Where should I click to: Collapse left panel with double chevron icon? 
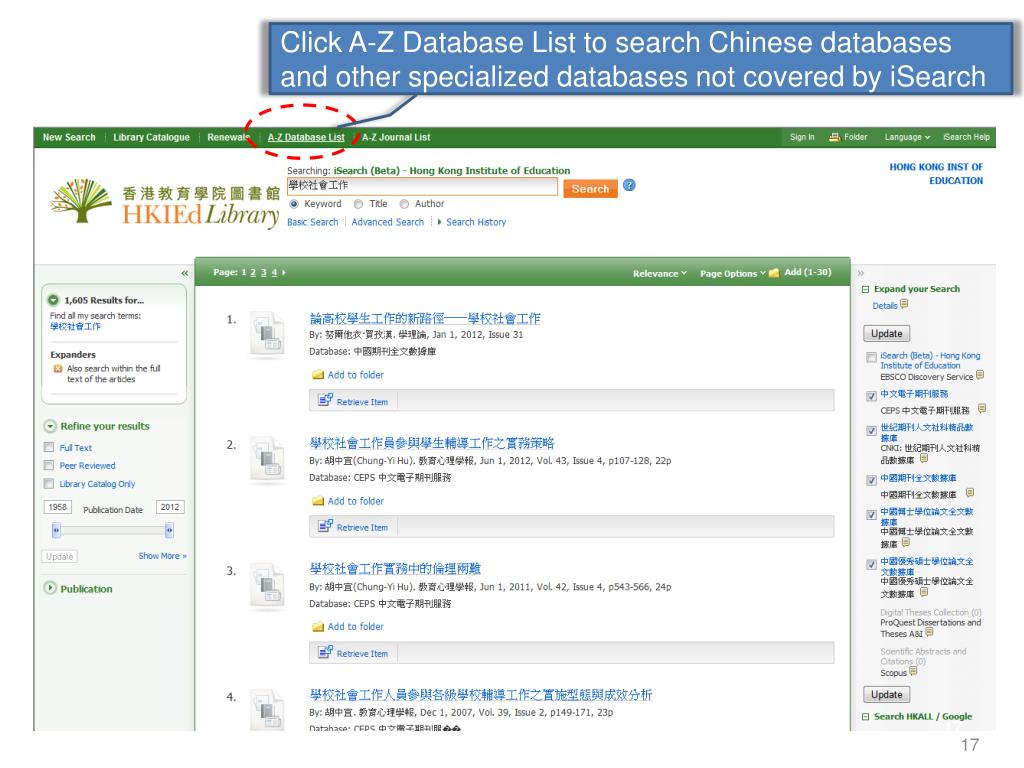(185, 273)
